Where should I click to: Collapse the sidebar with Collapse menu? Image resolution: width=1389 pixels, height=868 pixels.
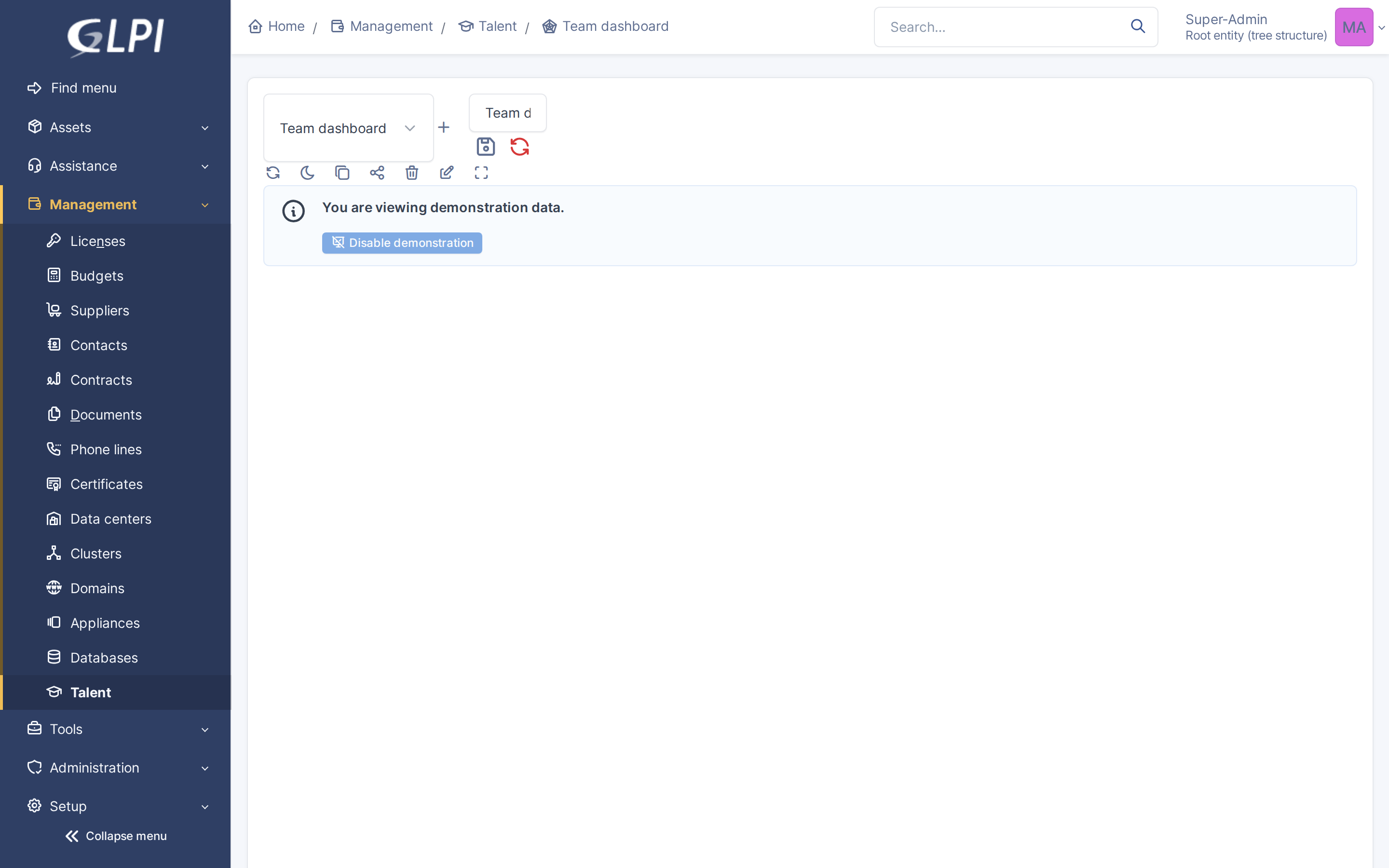point(115,836)
